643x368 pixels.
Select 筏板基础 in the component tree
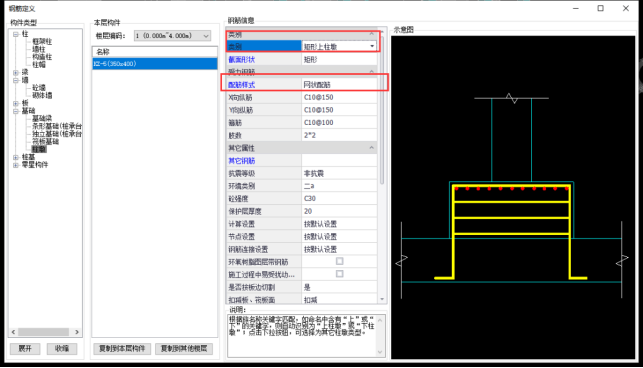click(46, 142)
